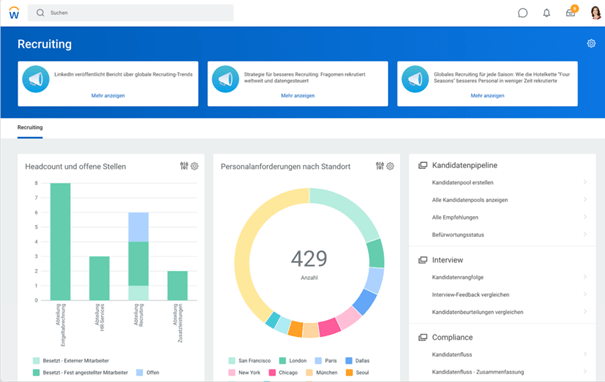Click the Abteilung Zusatzleistungen bar

click(x=177, y=286)
